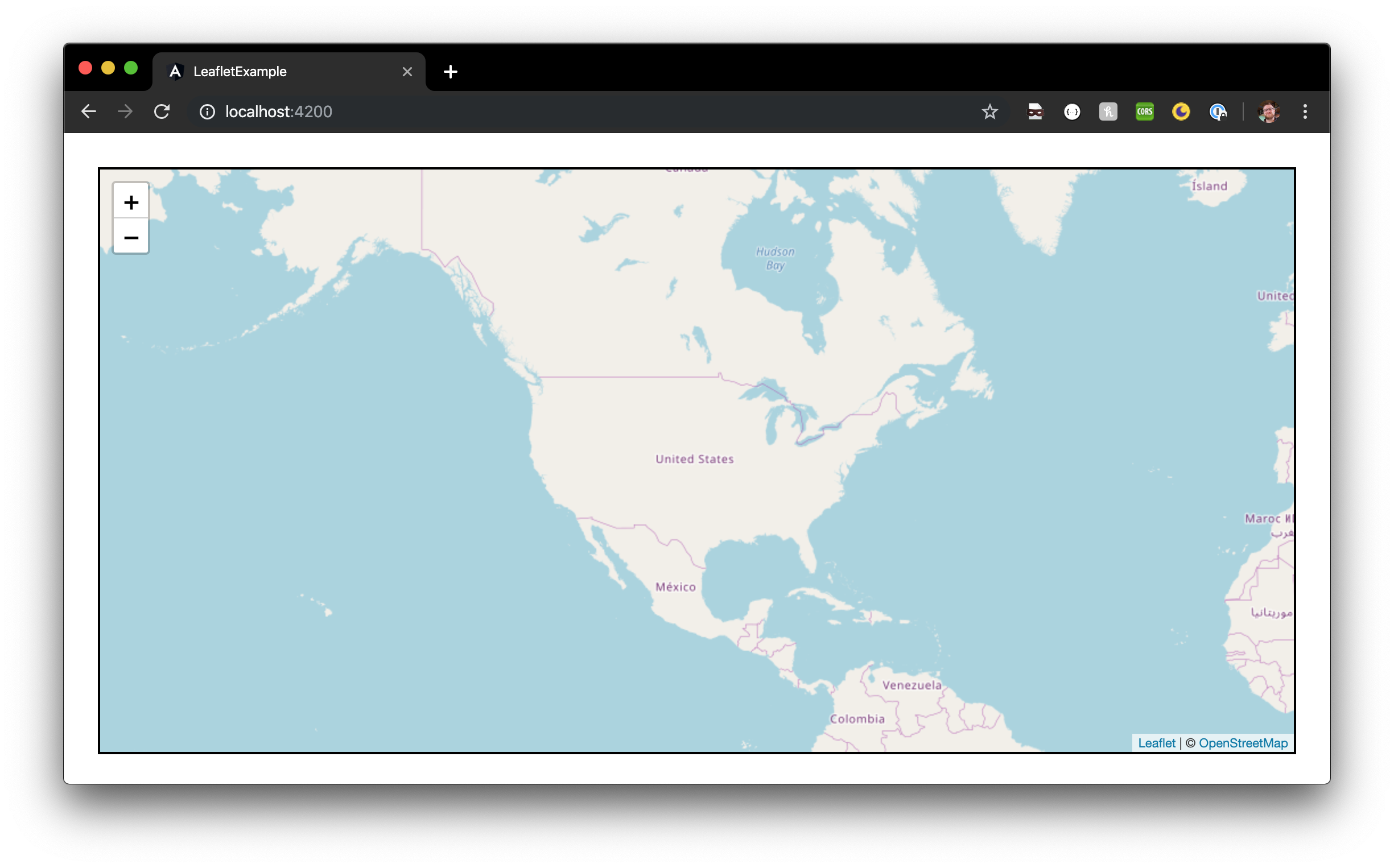The image size is (1394, 868).
Task: Reload the localhost page
Action: coord(162,111)
